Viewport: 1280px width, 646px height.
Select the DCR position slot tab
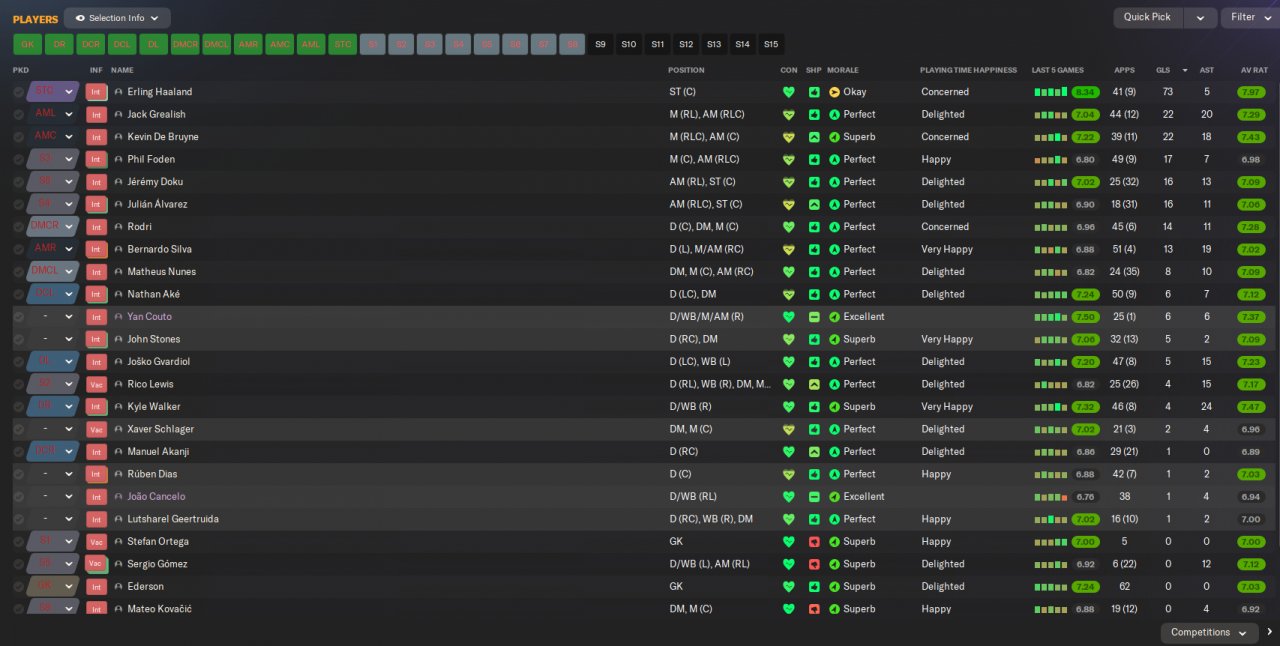(x=91, y=44)
